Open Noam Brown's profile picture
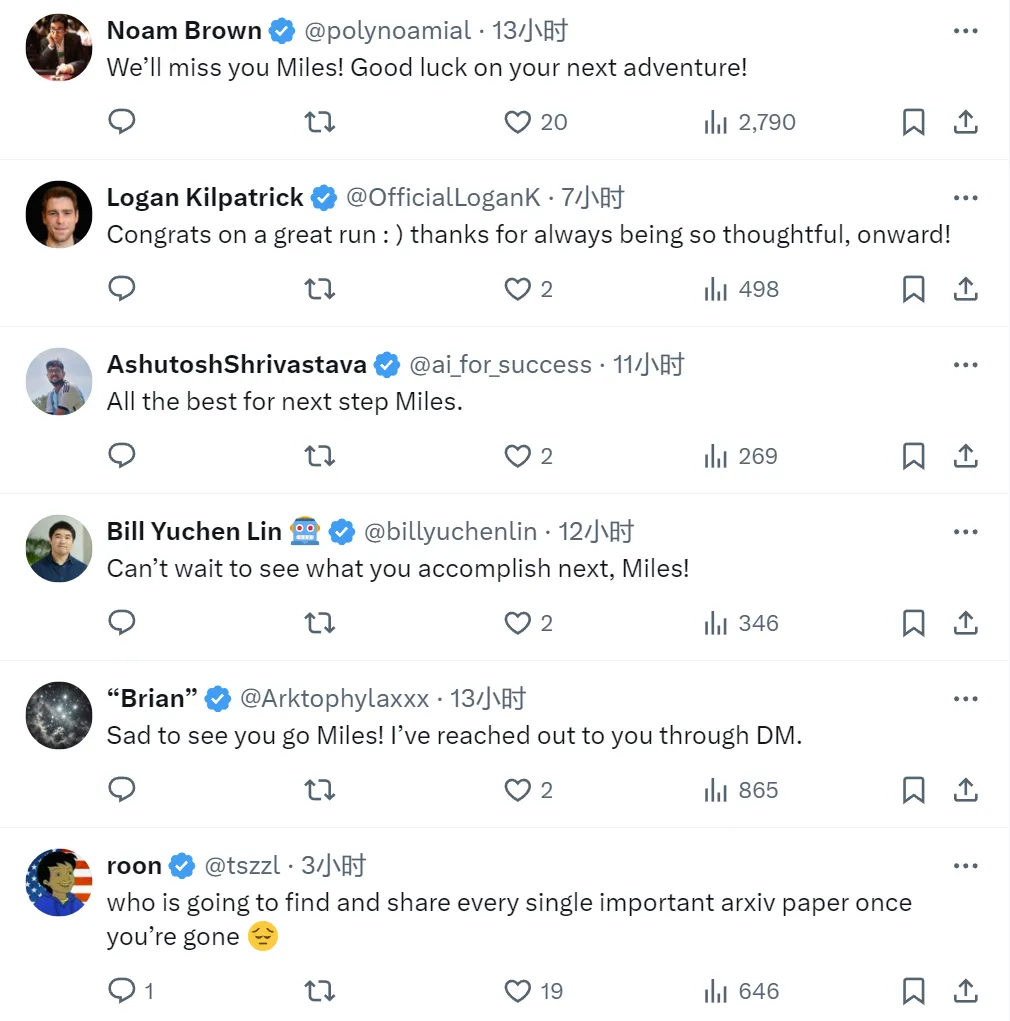Image resolution: width=1010 pixels, height=1021 pixels. pyautogui.click(x=59, y=48)
